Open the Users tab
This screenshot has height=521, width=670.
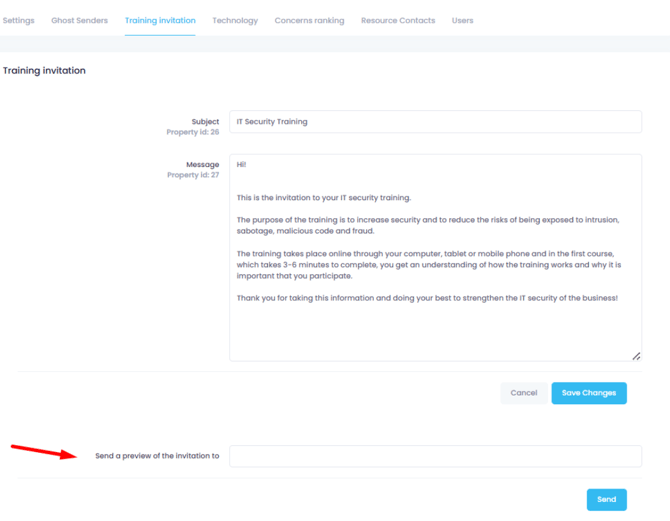pyautogui.click(x=462, y=20)
